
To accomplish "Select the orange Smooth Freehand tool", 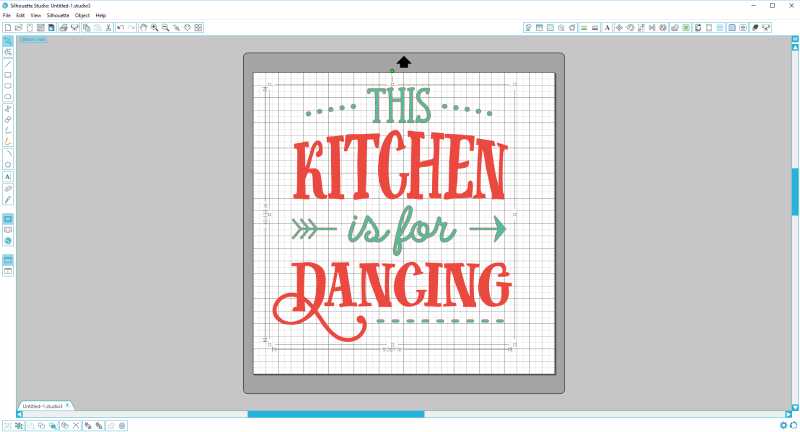I will (x=8, y=141).
